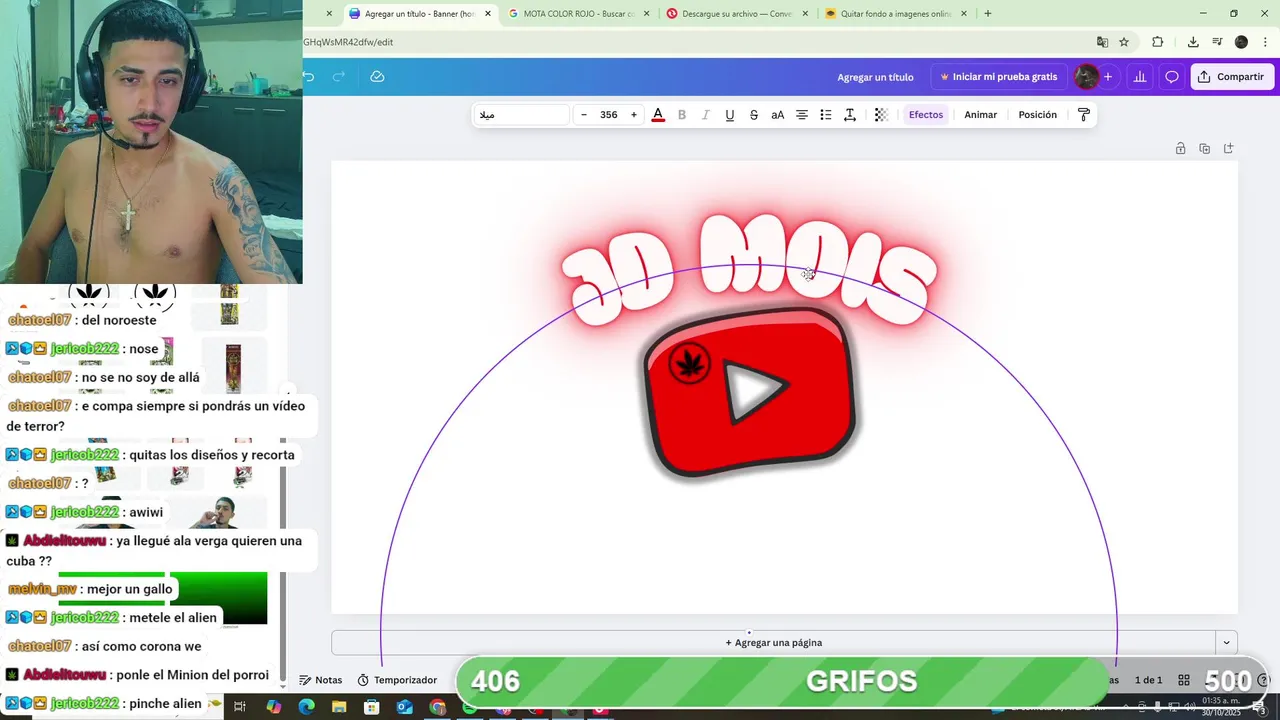Open the page translate icon

pos(1102,42)
